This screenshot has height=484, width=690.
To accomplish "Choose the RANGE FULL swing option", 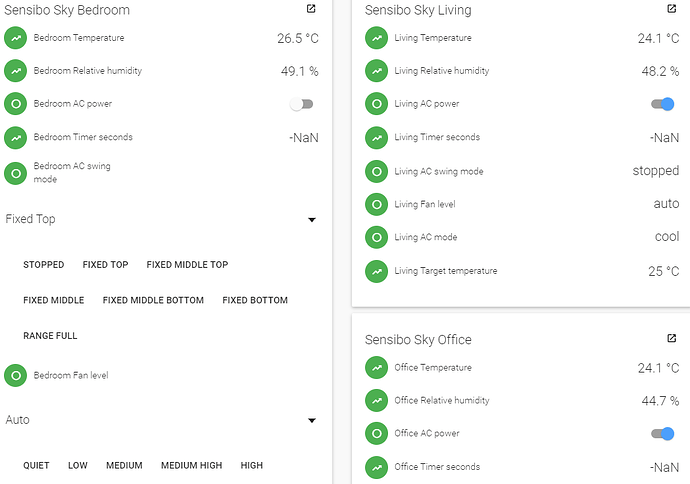I will pyautogui.click(x=50, y=336).
